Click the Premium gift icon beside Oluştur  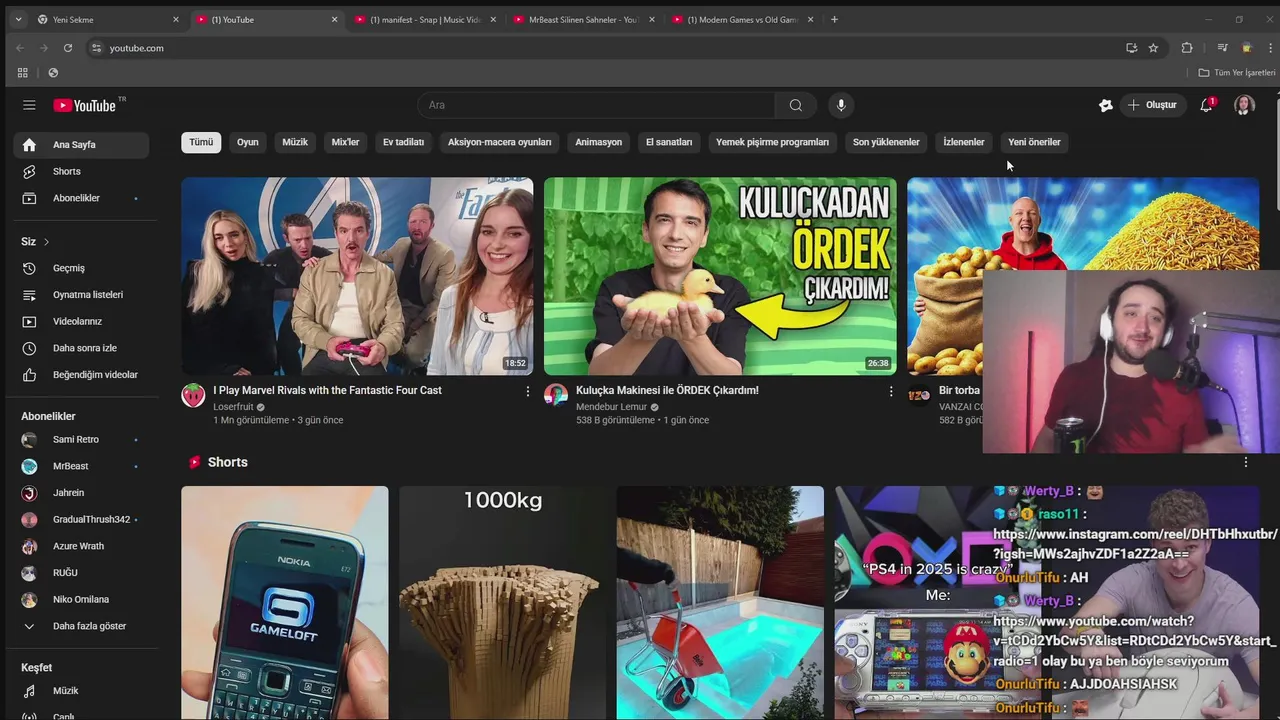[1106, 105]
